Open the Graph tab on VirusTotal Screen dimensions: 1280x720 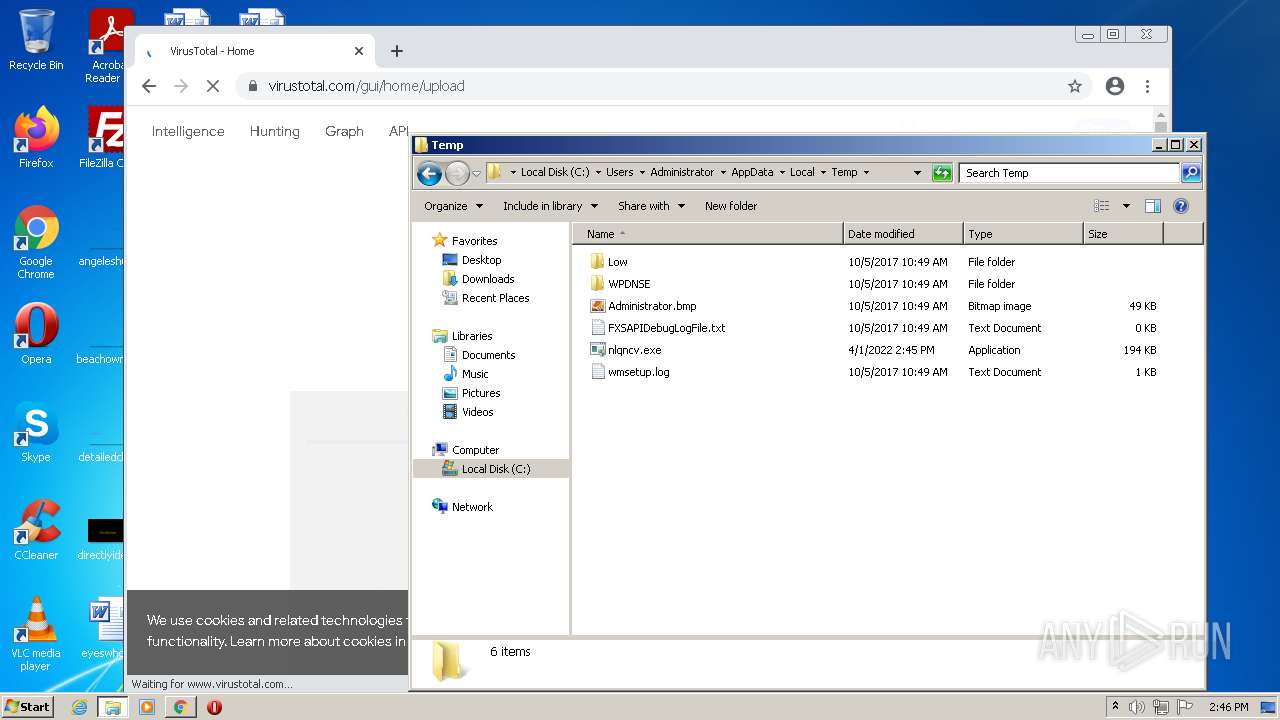[x=344, y=131]
